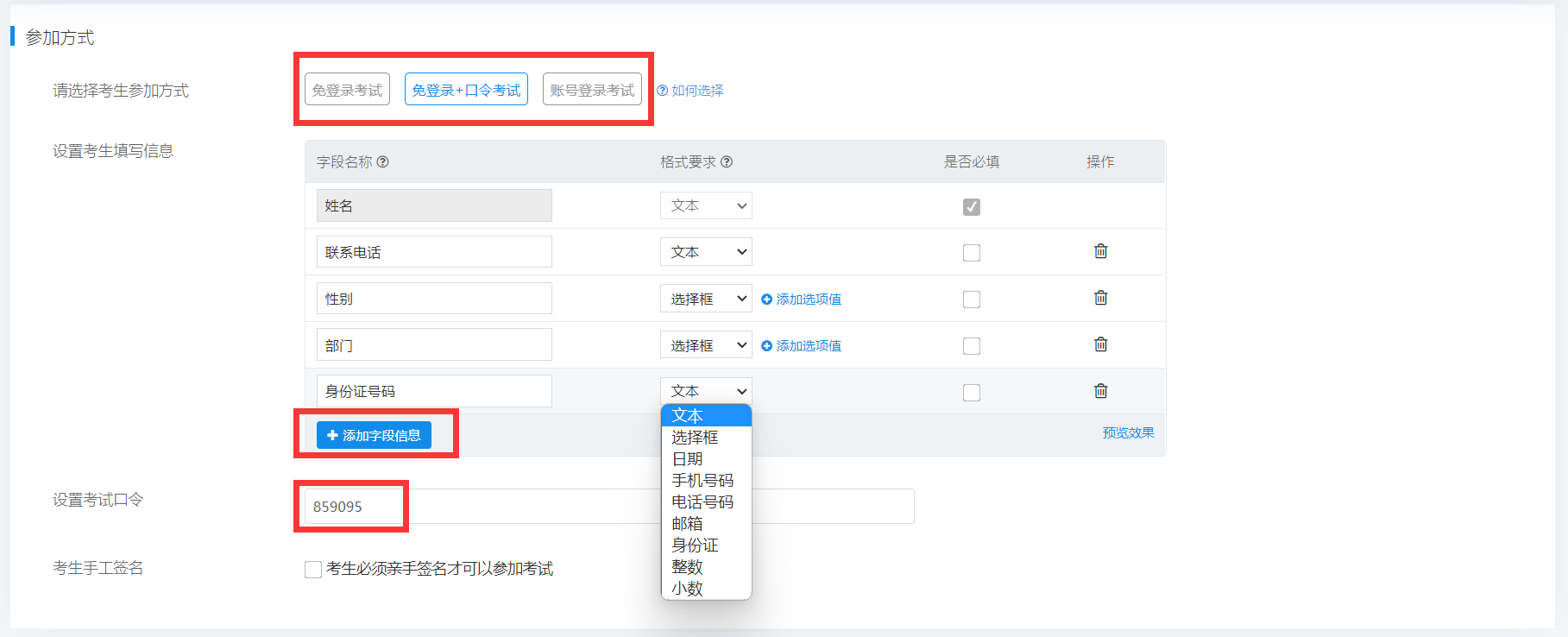Toggle required checkbox for 身份证号码
Screen dimensions: 1568x637
(x=972, y=393)
